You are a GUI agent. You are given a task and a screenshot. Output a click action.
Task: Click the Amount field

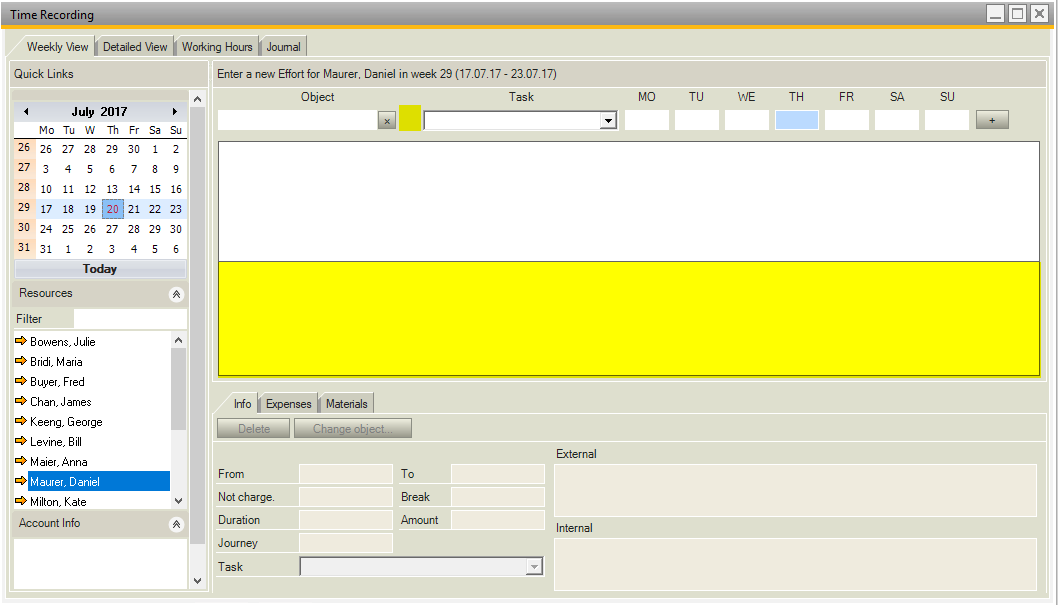point(498,519)
